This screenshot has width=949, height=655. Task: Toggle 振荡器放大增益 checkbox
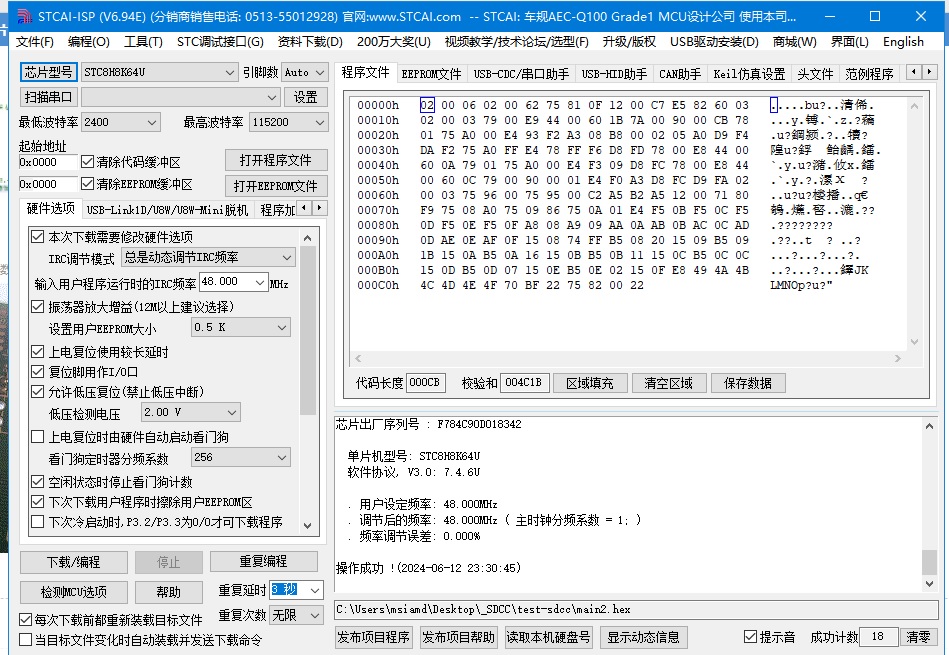[x=38, y=307]
